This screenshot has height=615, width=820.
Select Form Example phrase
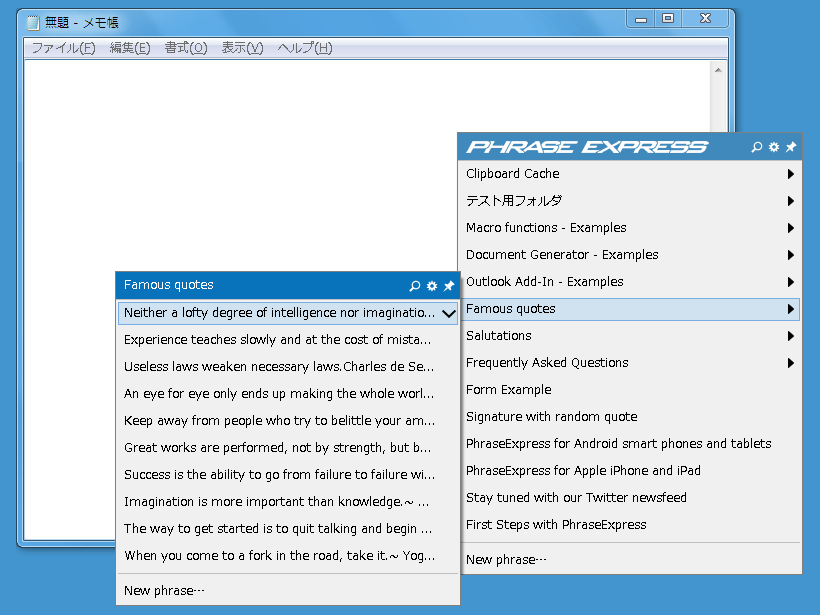pyautogui.click(x=630, y=390)
